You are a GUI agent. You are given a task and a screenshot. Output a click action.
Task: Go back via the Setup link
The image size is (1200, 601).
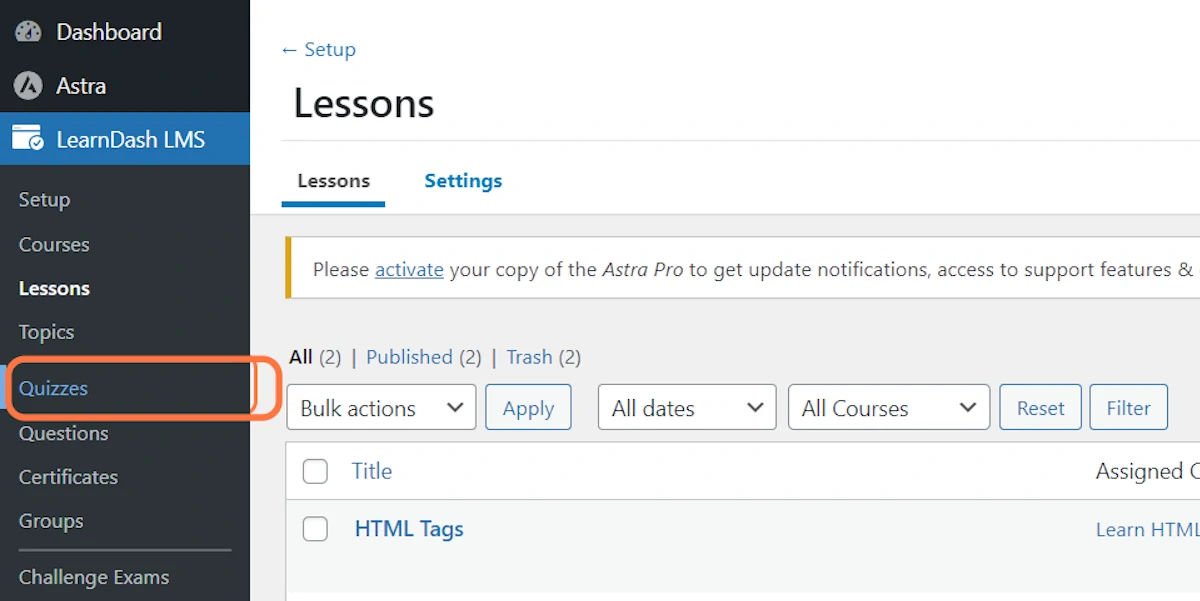pos(318,49)
